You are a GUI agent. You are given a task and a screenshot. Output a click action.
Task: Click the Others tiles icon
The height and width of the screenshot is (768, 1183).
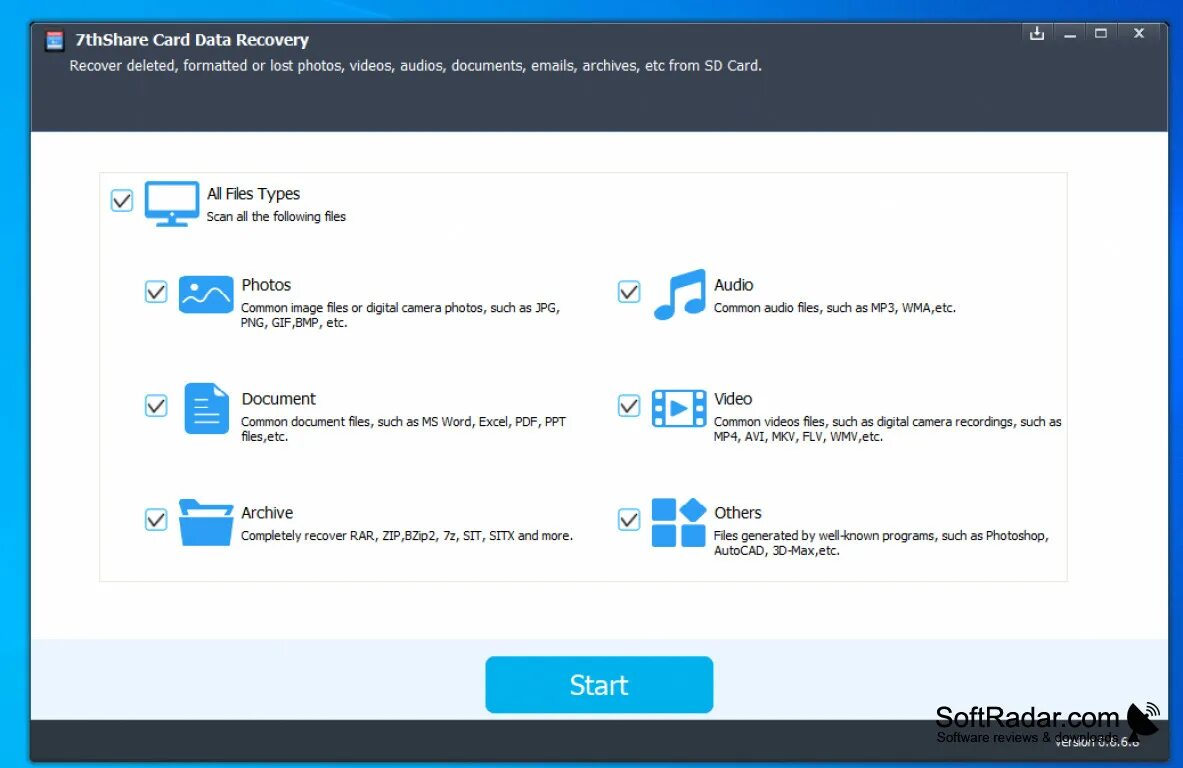[x=679, y=522]
